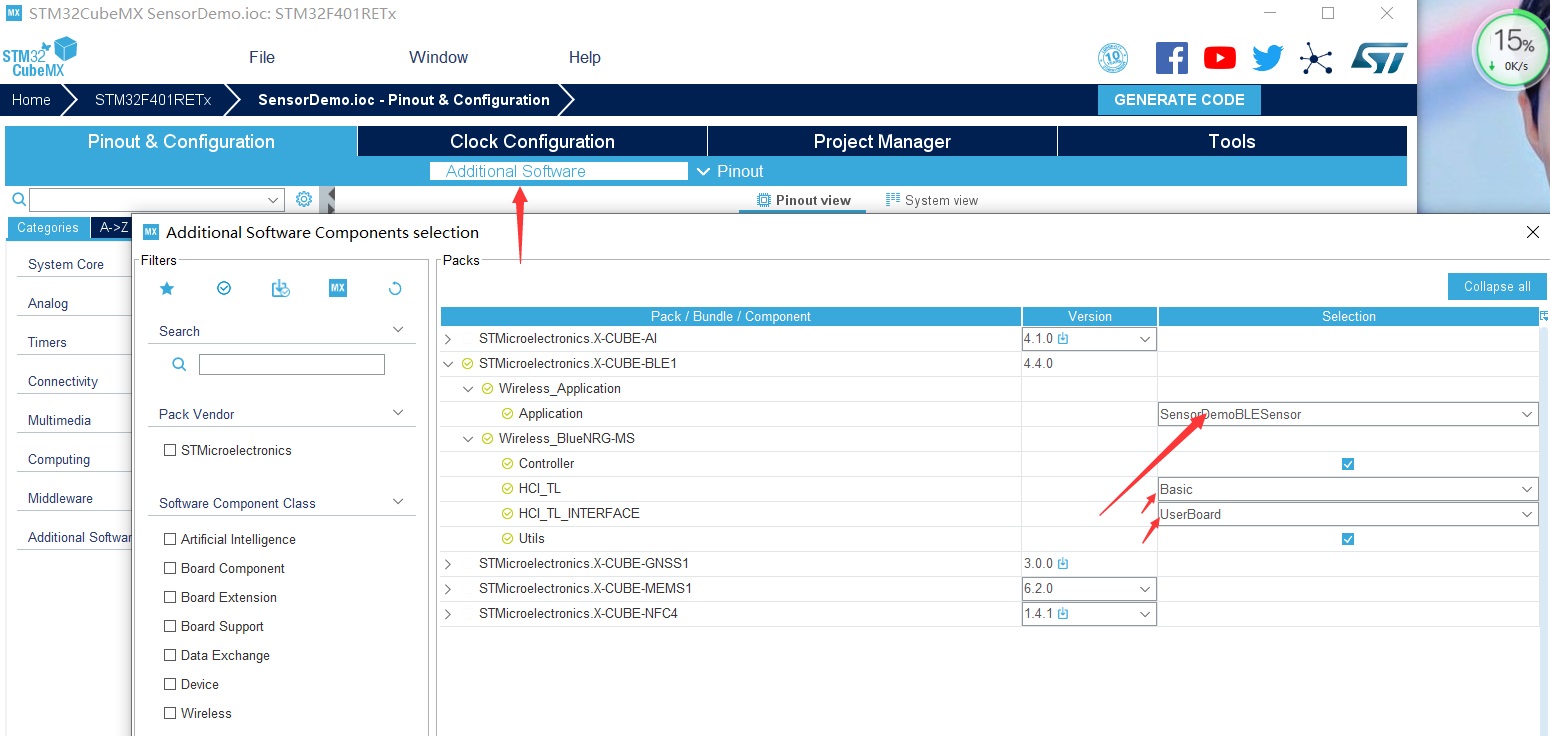The height and width of the screenshot is (736, 1550).
Task: Open the Additional Software submenu
Action: pyautogui.click(x=559, y=171)
